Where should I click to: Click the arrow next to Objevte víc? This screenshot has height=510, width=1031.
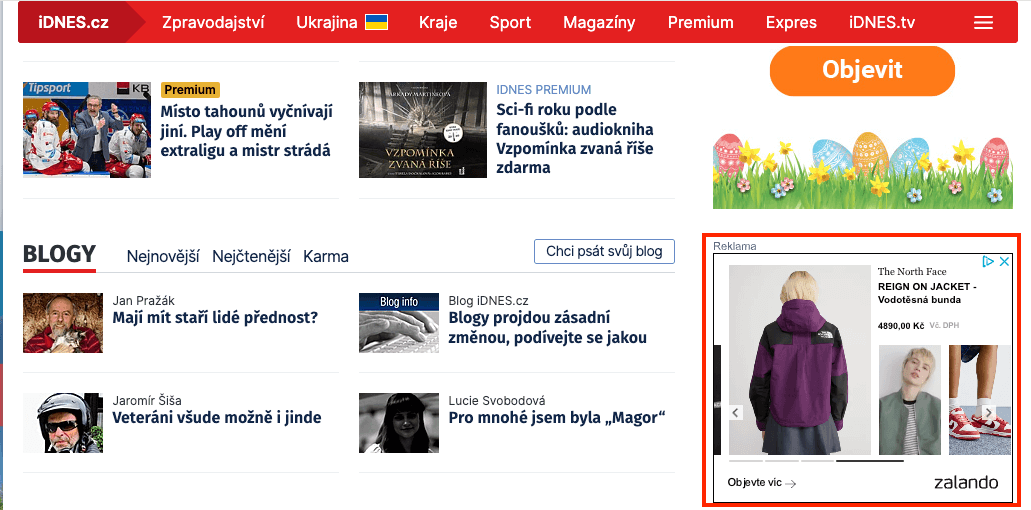click(x=791, y=484)
